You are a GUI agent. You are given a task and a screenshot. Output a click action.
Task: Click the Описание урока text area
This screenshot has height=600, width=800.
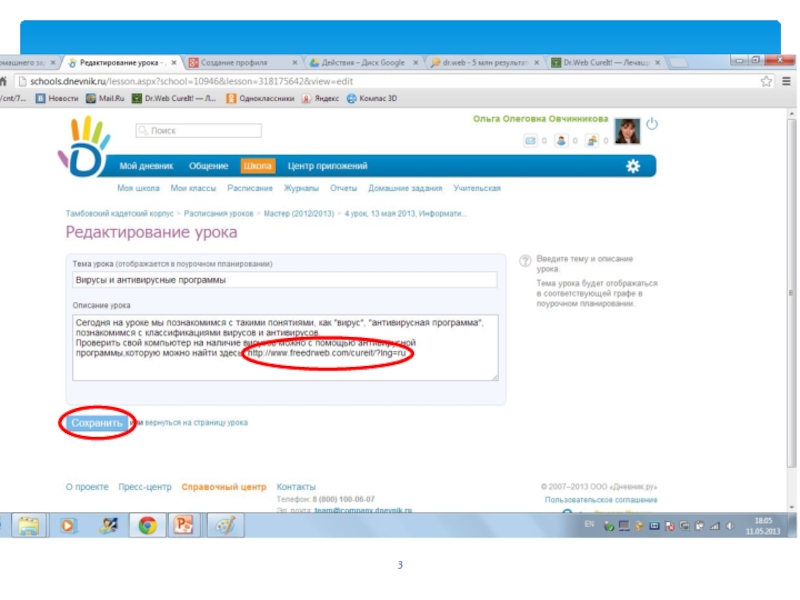click(285, 347)
